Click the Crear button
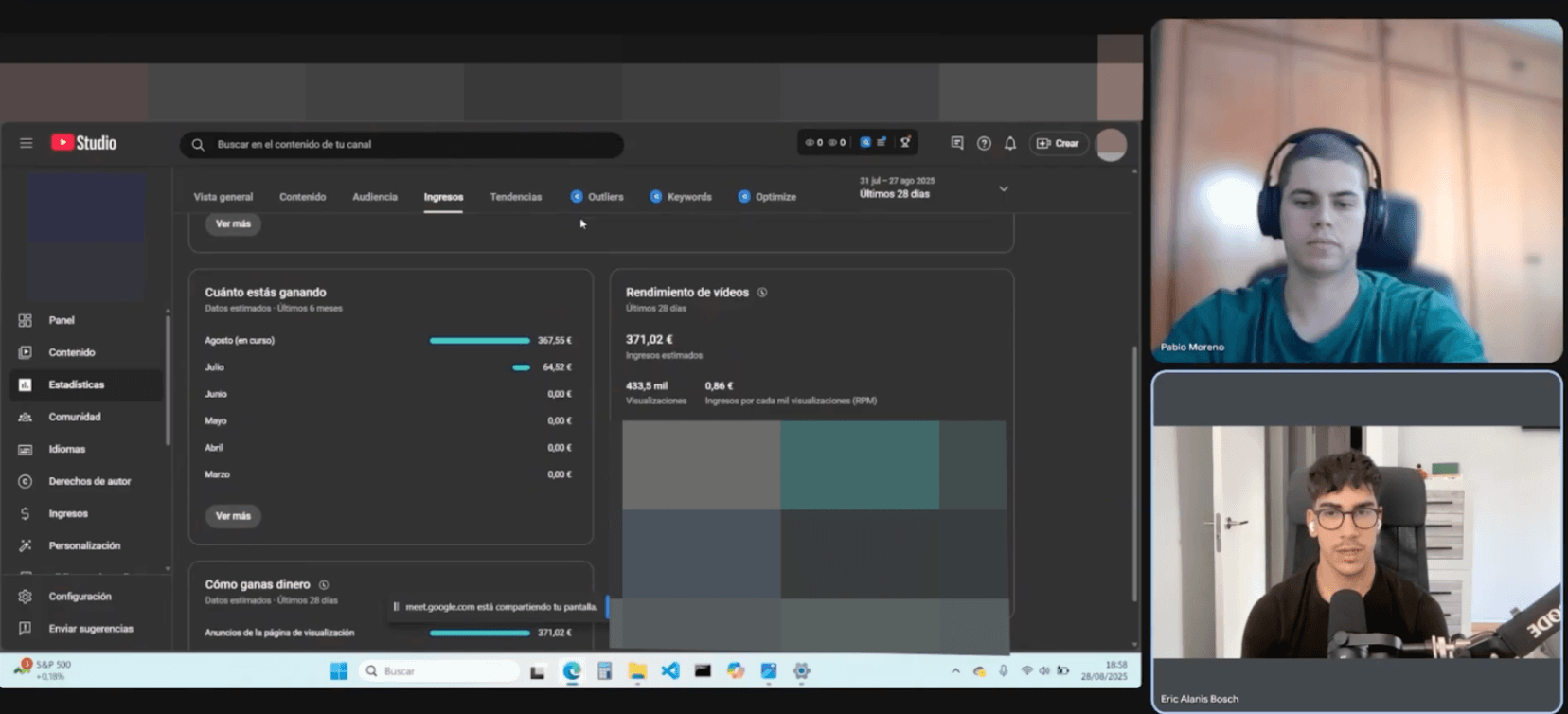Viewport: 1568px width, 714px height. coord(1058,143)
